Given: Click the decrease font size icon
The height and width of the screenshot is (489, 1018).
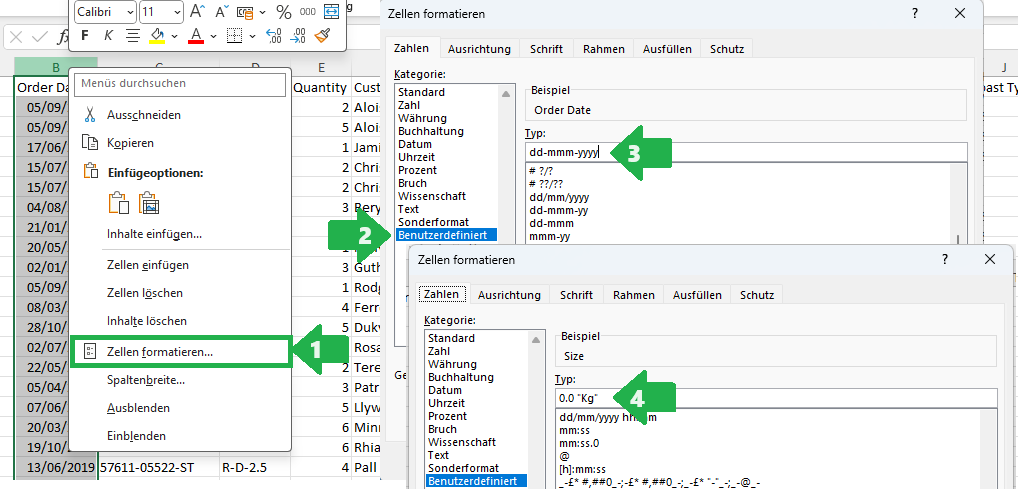Looking at the screenshot, I should coord(221,12).
